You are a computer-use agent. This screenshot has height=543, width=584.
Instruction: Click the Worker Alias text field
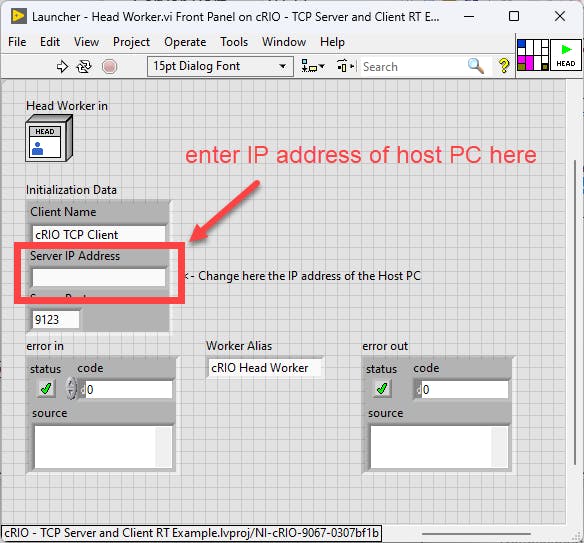(x=264, y=368)
